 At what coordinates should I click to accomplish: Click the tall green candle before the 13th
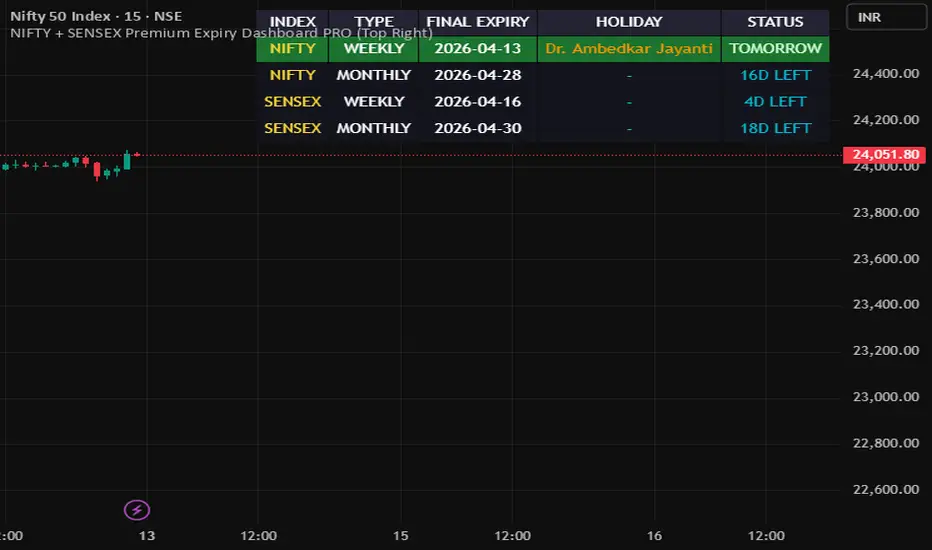pyautogui.click(x=127, y=161)
